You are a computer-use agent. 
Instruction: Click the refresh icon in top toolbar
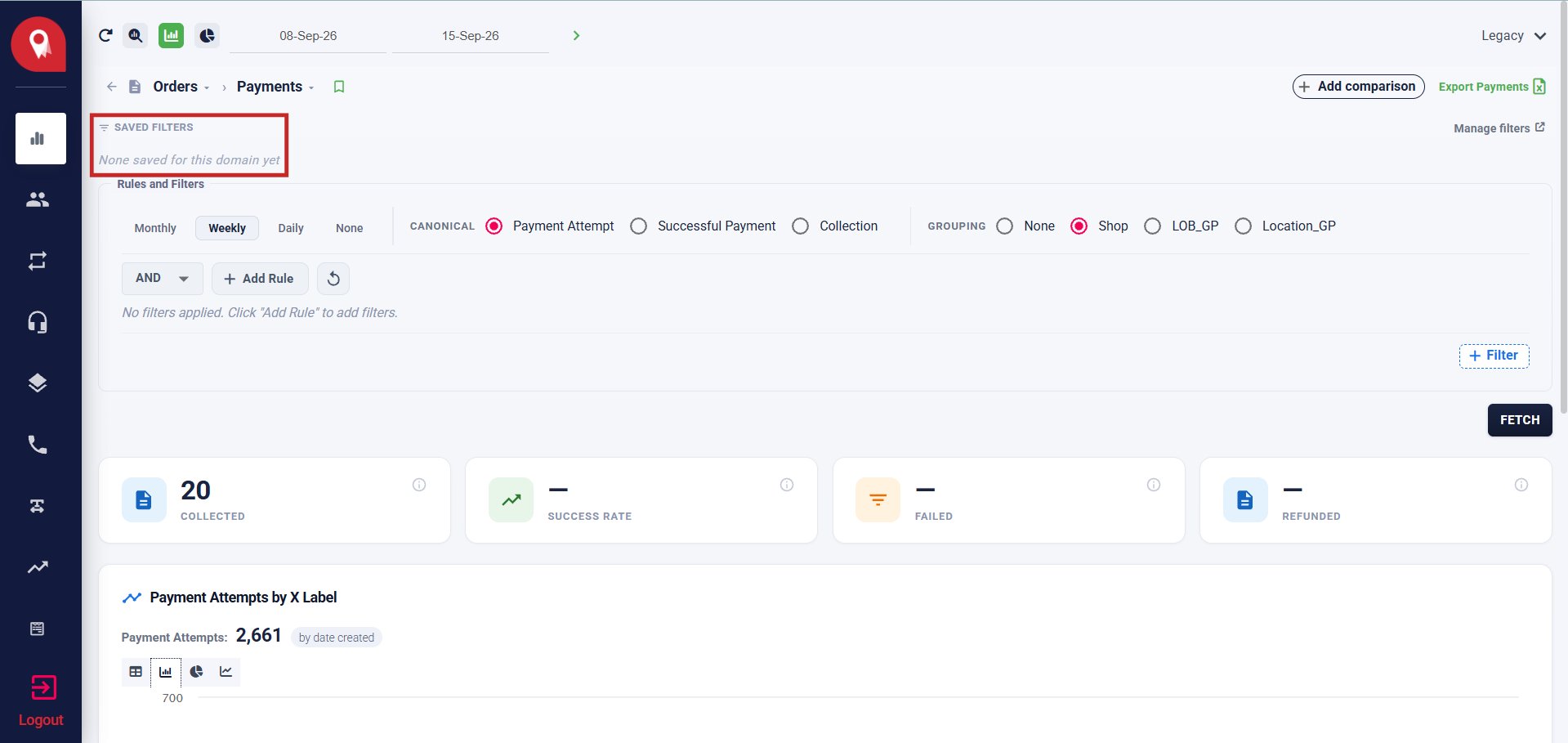coord(105,35)
